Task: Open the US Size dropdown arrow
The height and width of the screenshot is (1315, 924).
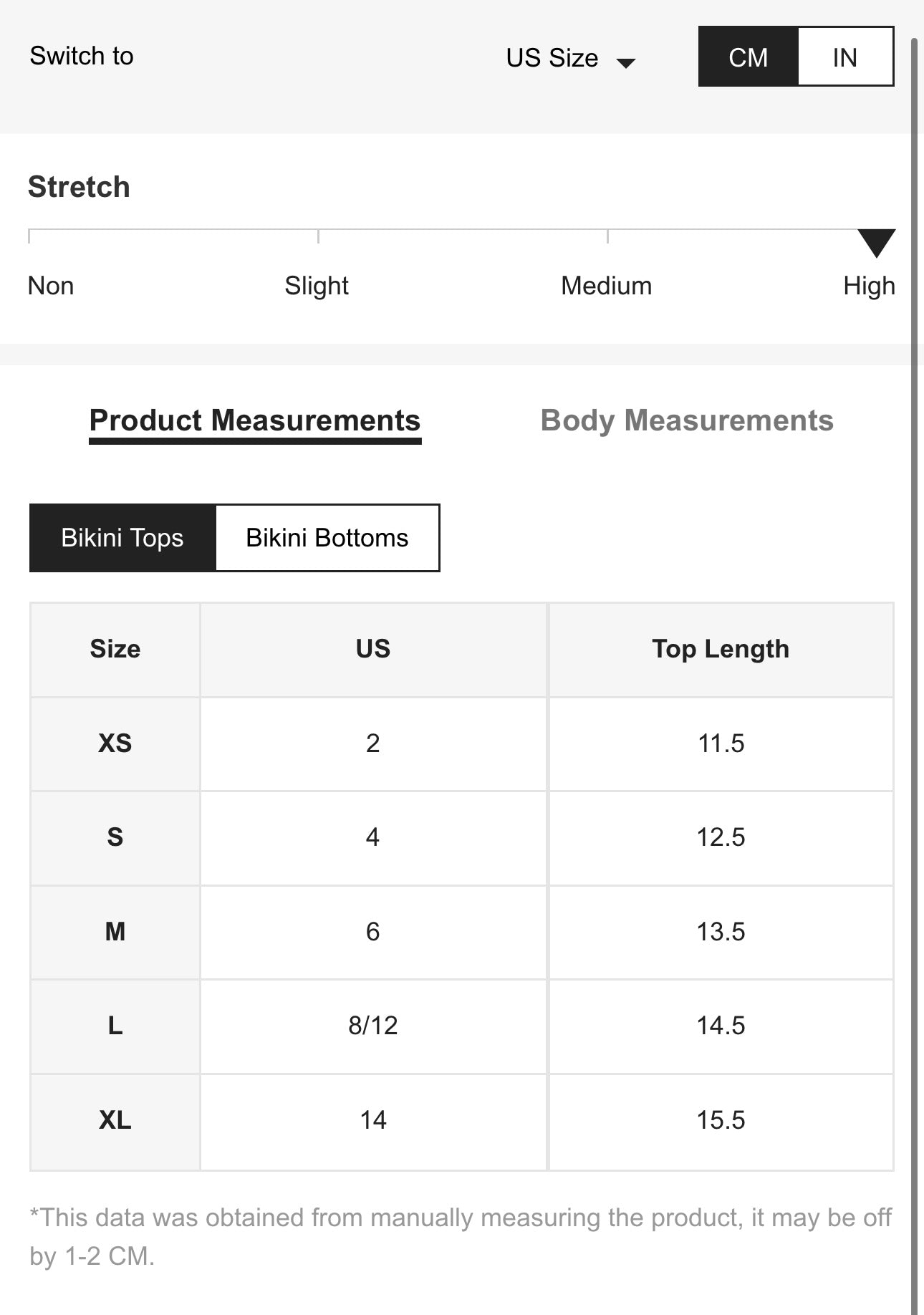Action: [626, 62]
